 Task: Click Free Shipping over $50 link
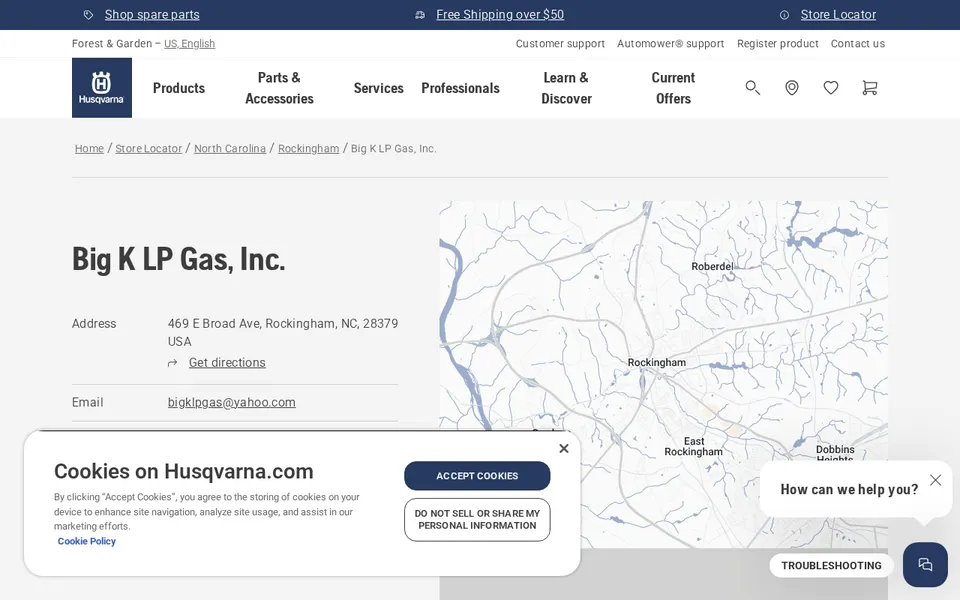(x=500, y=15)
